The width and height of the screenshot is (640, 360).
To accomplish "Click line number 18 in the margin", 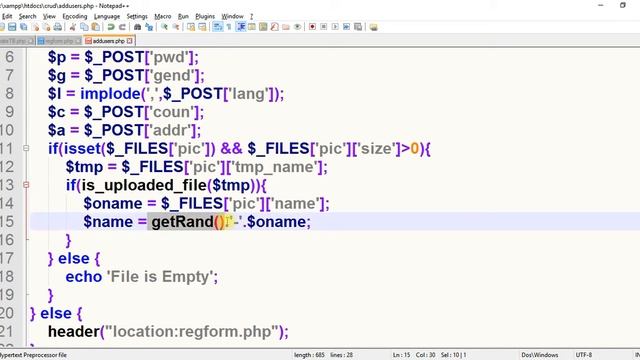I will pyautogui.click(x=7, y=277).
